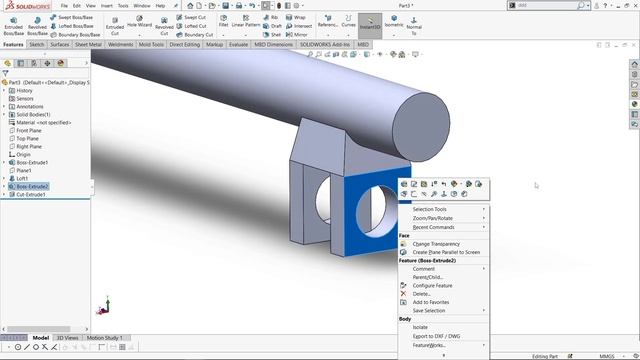
Task: Expand the Cut-Extrude1 feature node
Action: (x=4, y=195)
